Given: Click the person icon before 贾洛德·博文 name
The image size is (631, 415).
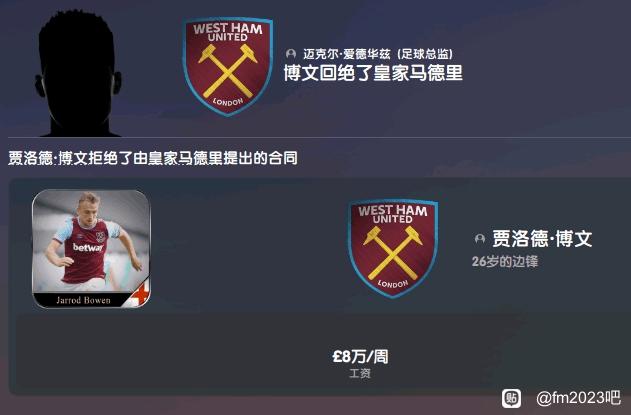Looking at the screenshot, I should tap(479, 239).
